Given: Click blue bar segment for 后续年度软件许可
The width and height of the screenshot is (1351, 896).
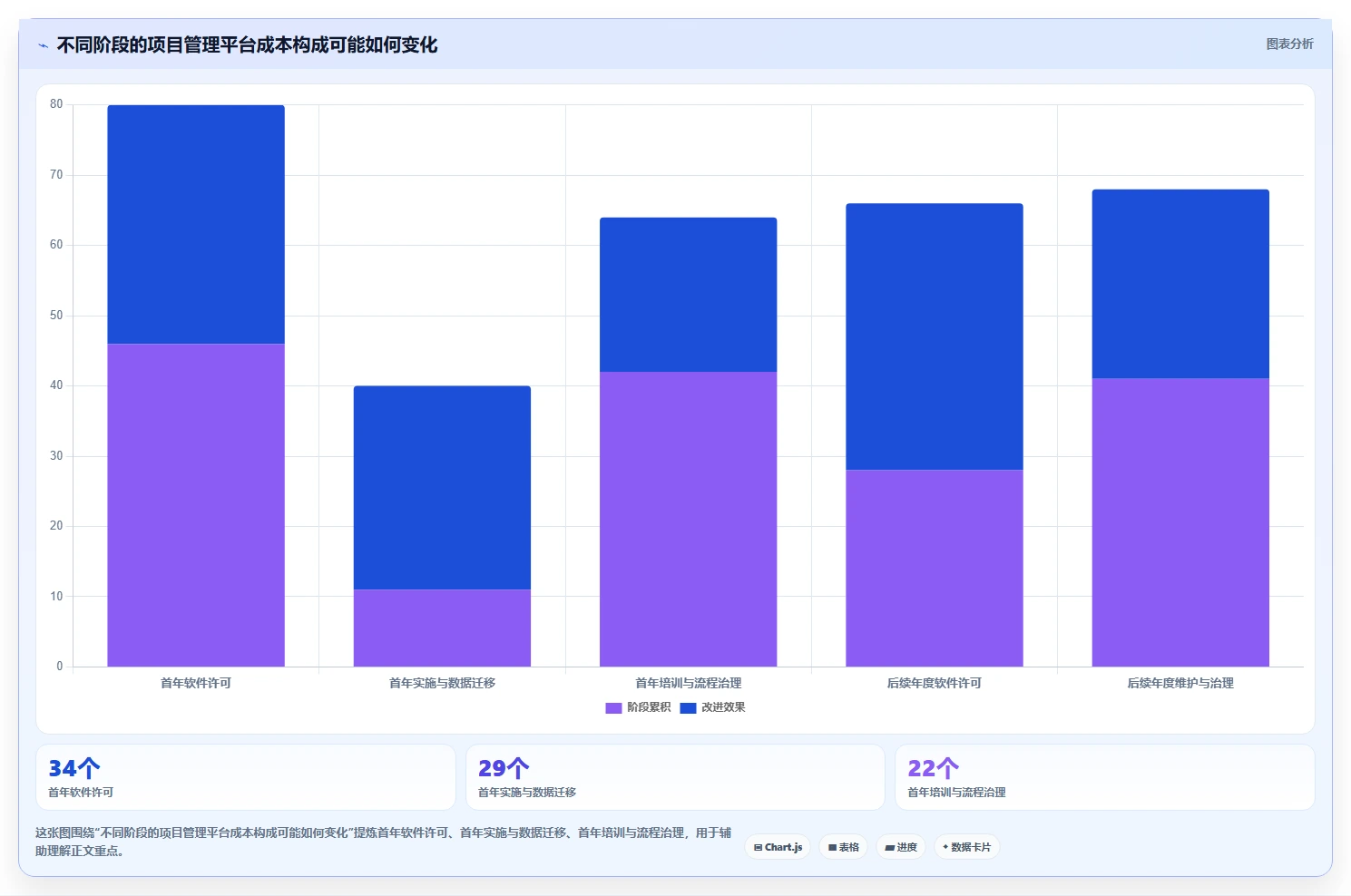Looking at the screenshot, I should tap(935, 336).
